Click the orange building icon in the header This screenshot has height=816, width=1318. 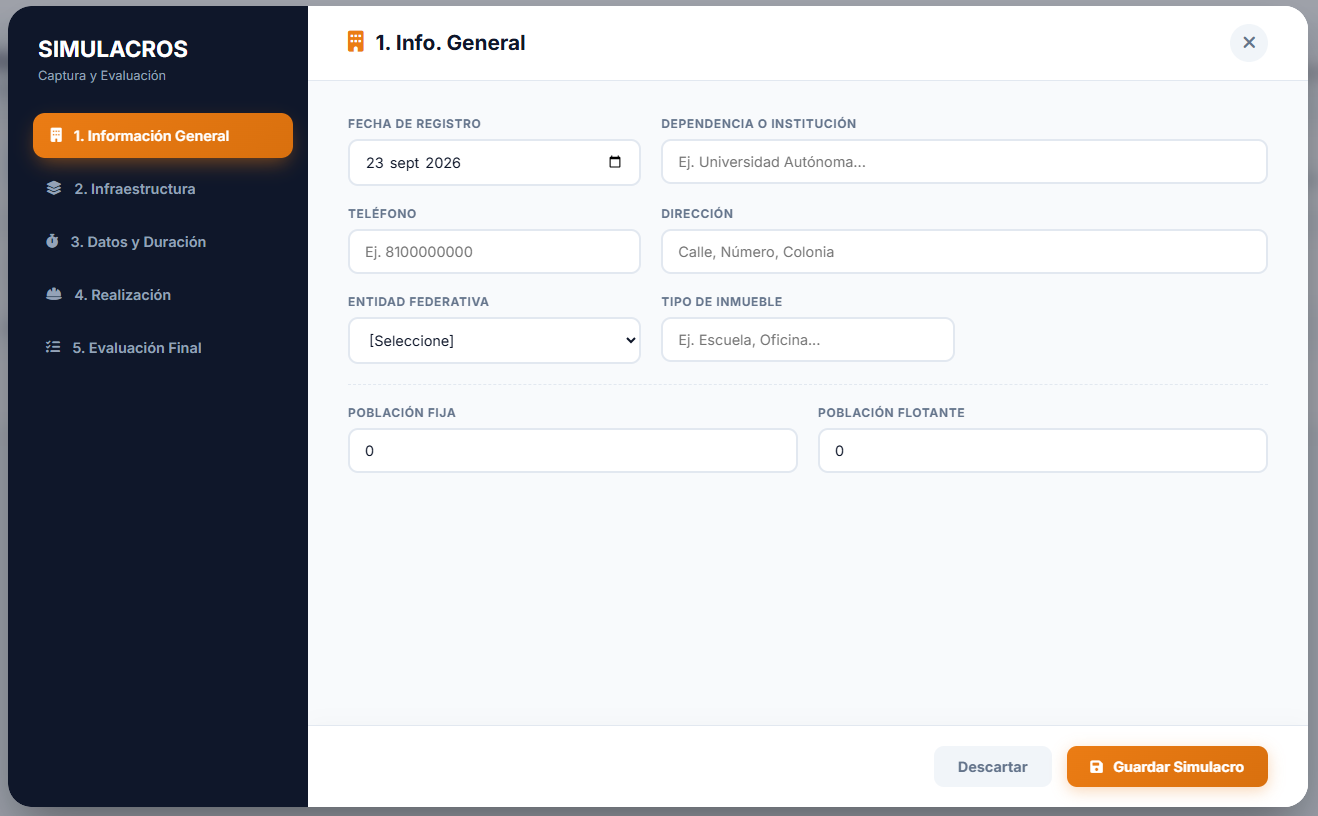tap(356, 42)
